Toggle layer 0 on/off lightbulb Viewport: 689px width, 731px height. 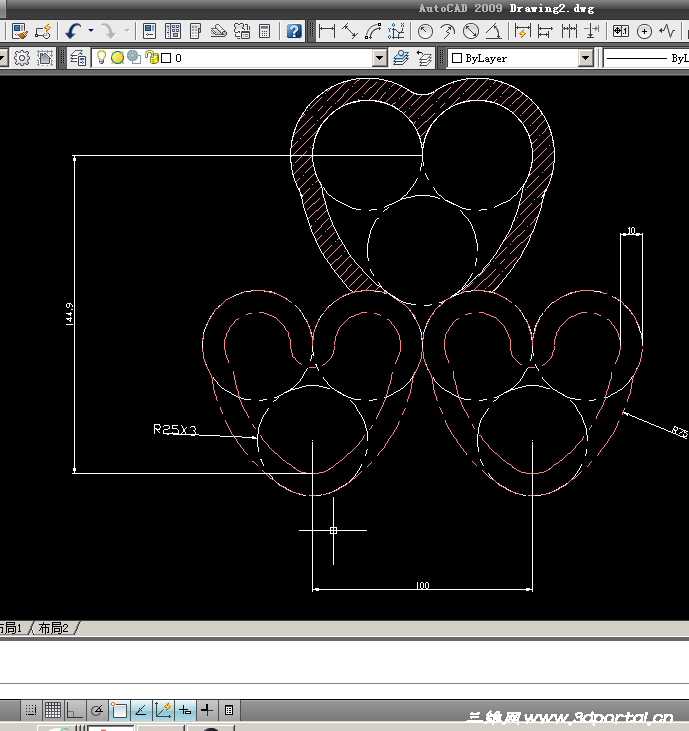101,57
